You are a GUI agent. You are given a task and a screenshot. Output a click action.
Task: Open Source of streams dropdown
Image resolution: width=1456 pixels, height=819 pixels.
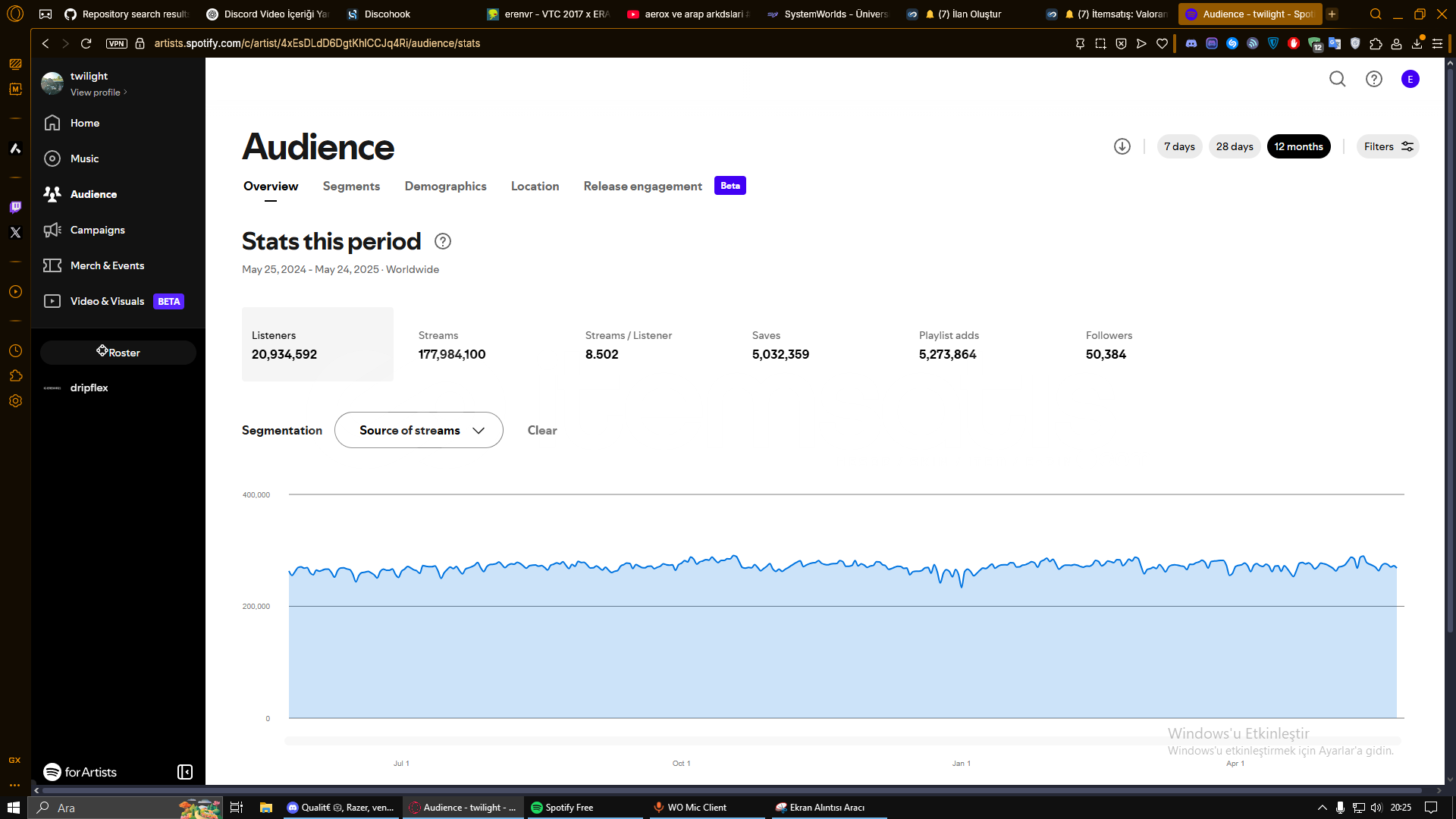(x=419, y=430)
